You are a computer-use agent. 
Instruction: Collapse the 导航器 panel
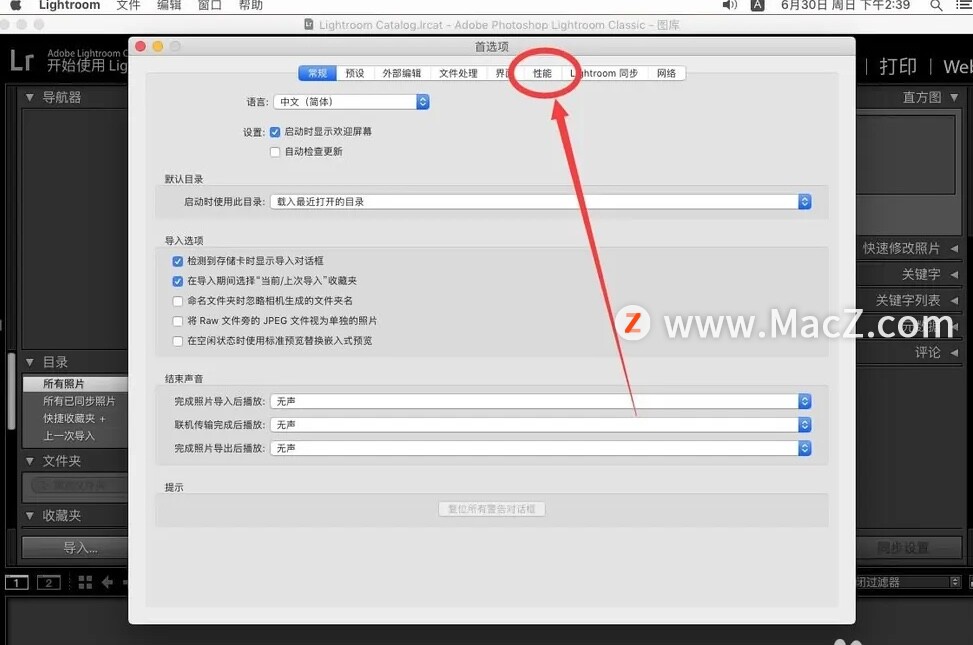[x=29, y=97]
